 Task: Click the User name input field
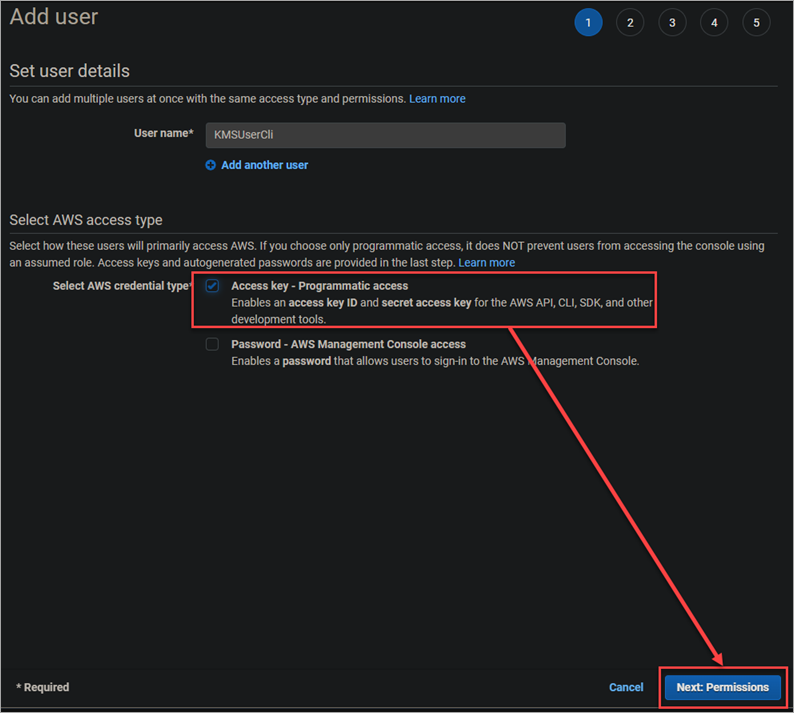385,135
